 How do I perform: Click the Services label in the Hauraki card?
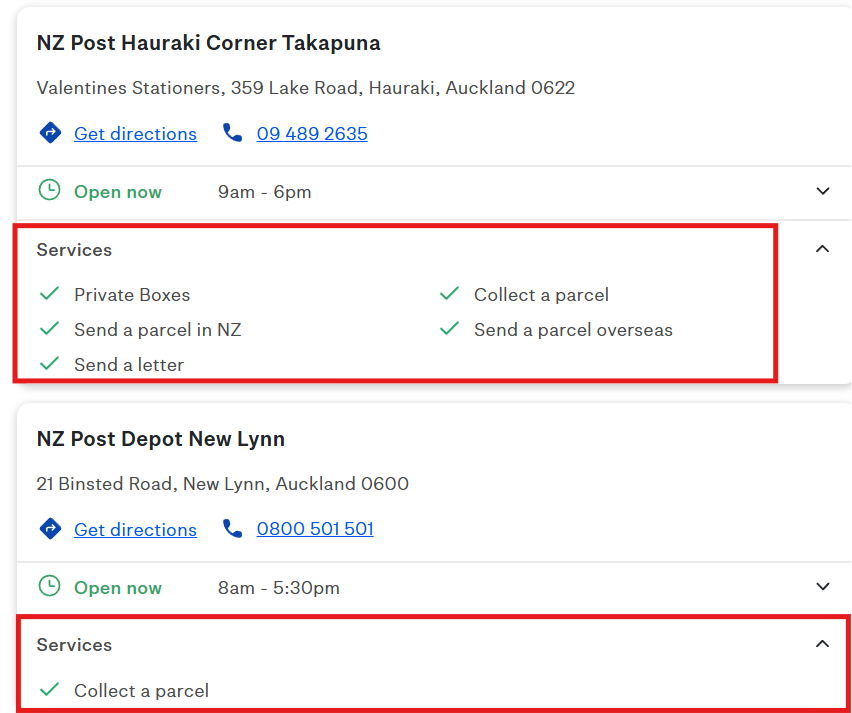pyautogui.click(x=74, y=250)
